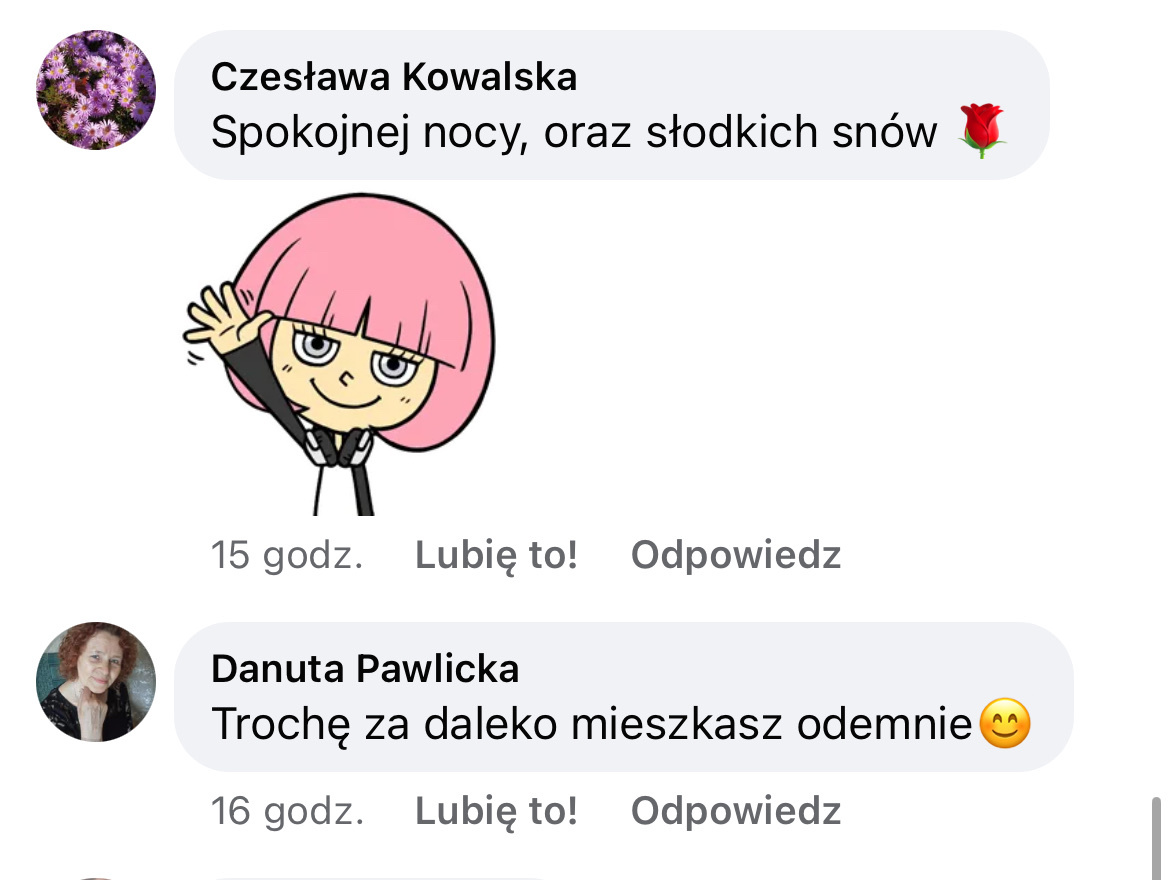This screenshot has height=880, width=1170.
Task: Open Danuta Pawlicka's profile photo
Action: pyautogui.click(x=96, y=682)
